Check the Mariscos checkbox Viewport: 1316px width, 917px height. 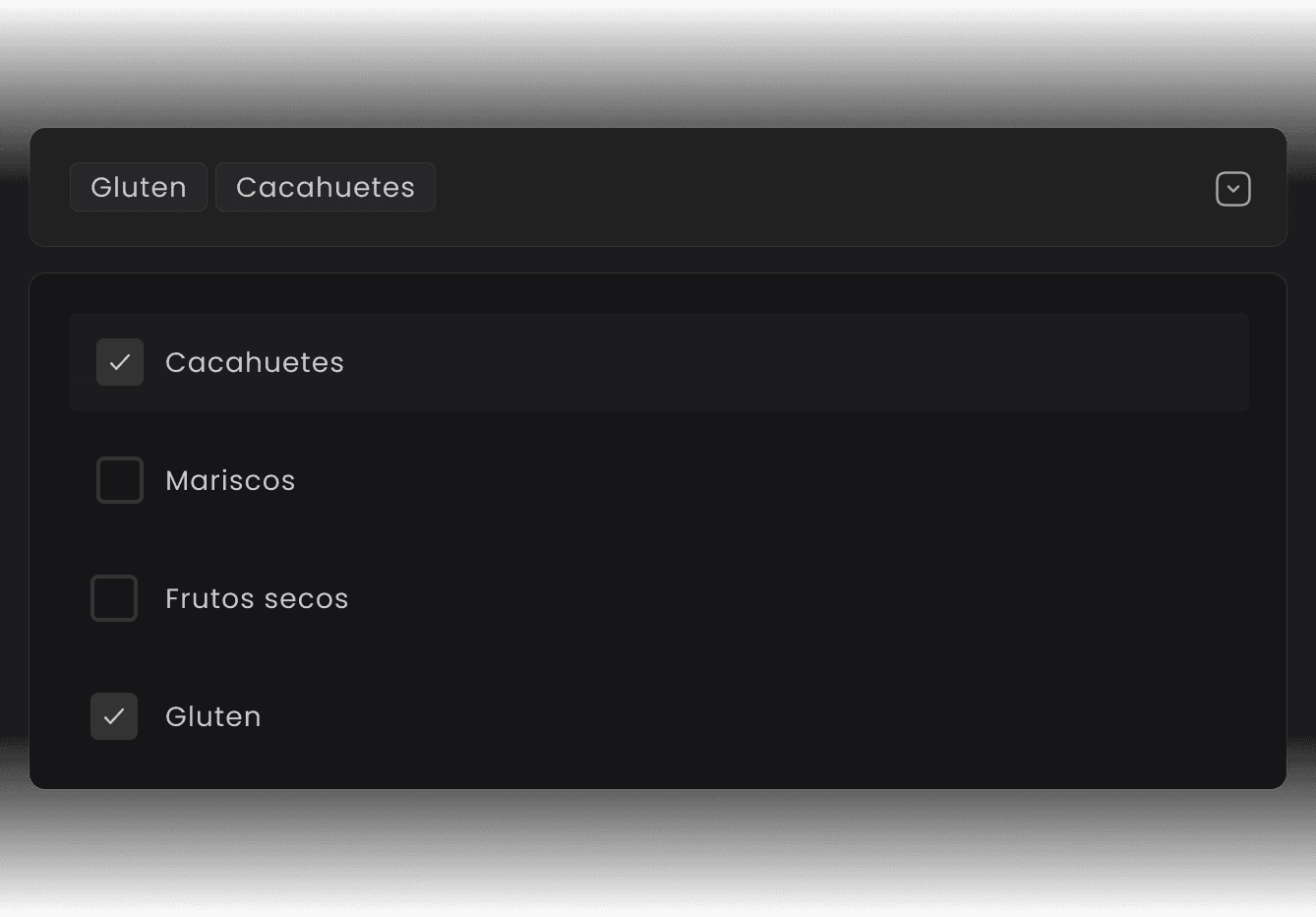tap(120, 480)
